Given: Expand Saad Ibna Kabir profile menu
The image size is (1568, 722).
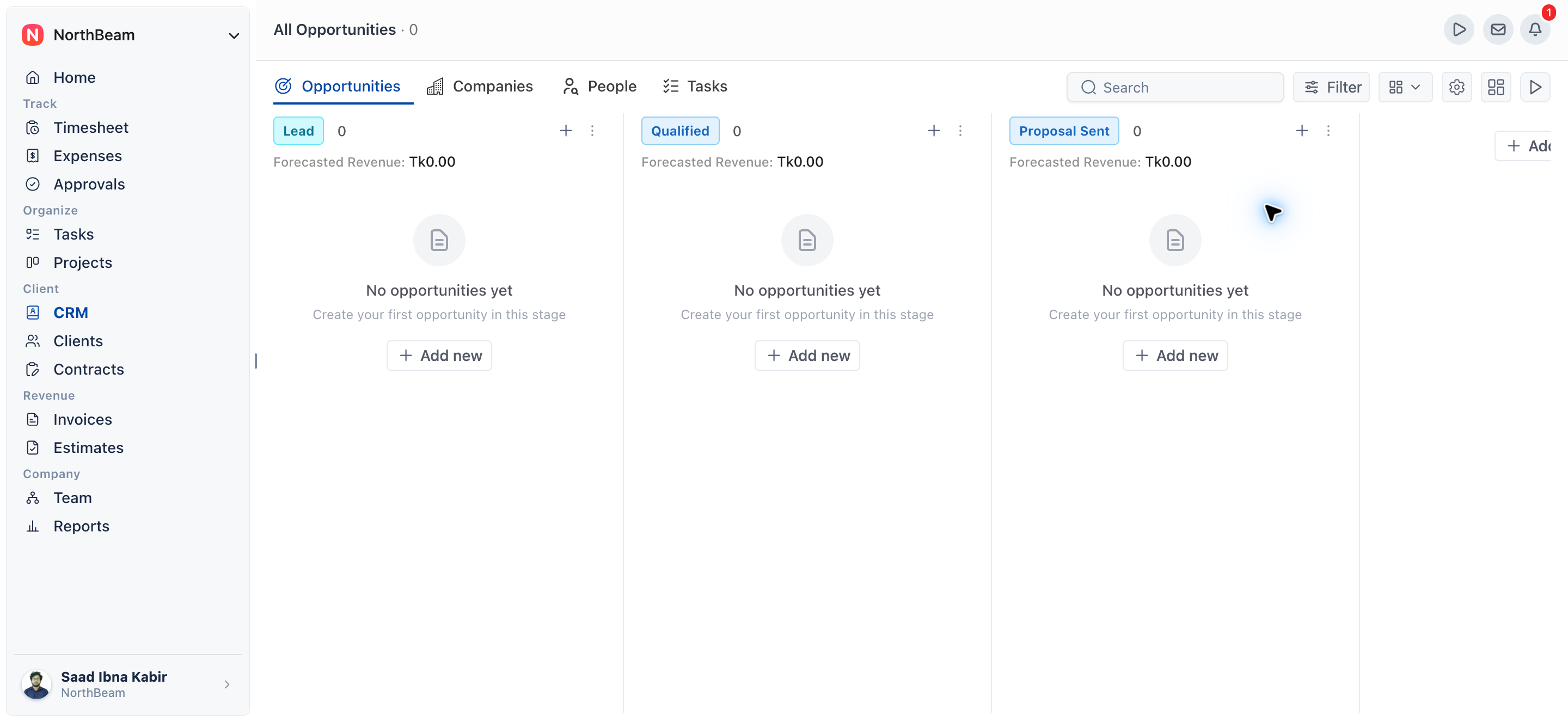Looking at the screenshot, I should pyautogui.click(x=128, y=684).
